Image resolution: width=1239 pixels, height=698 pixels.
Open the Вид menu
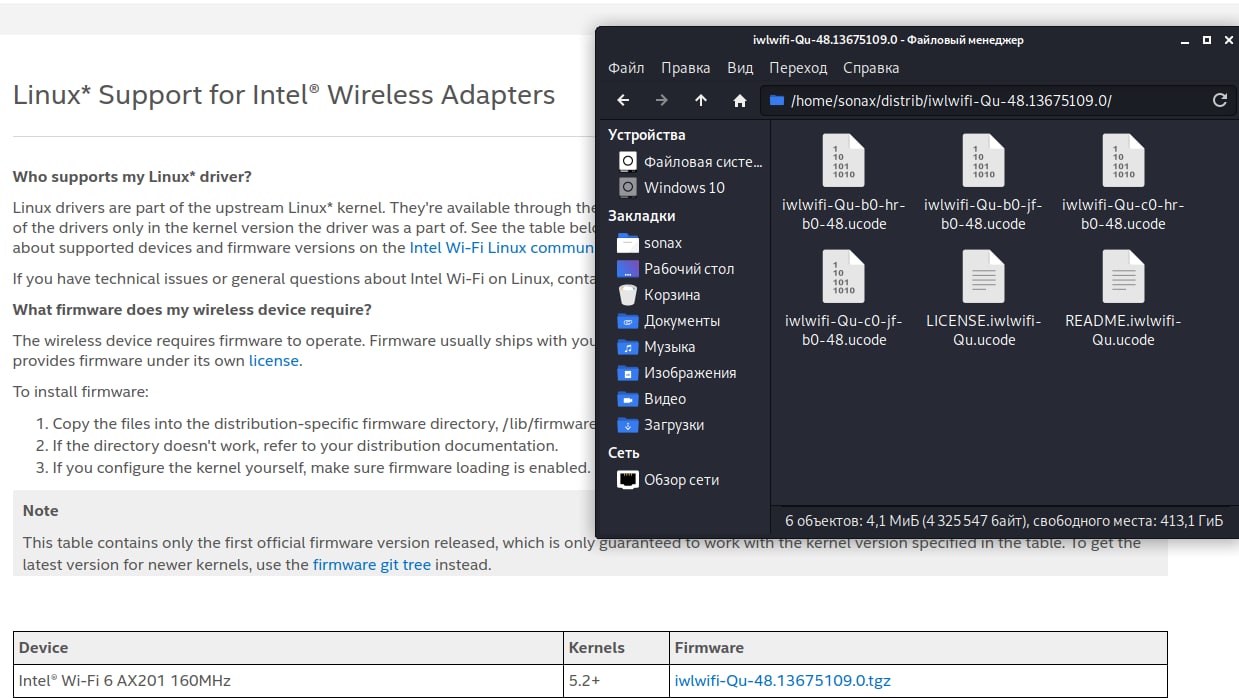pos(740,68)
